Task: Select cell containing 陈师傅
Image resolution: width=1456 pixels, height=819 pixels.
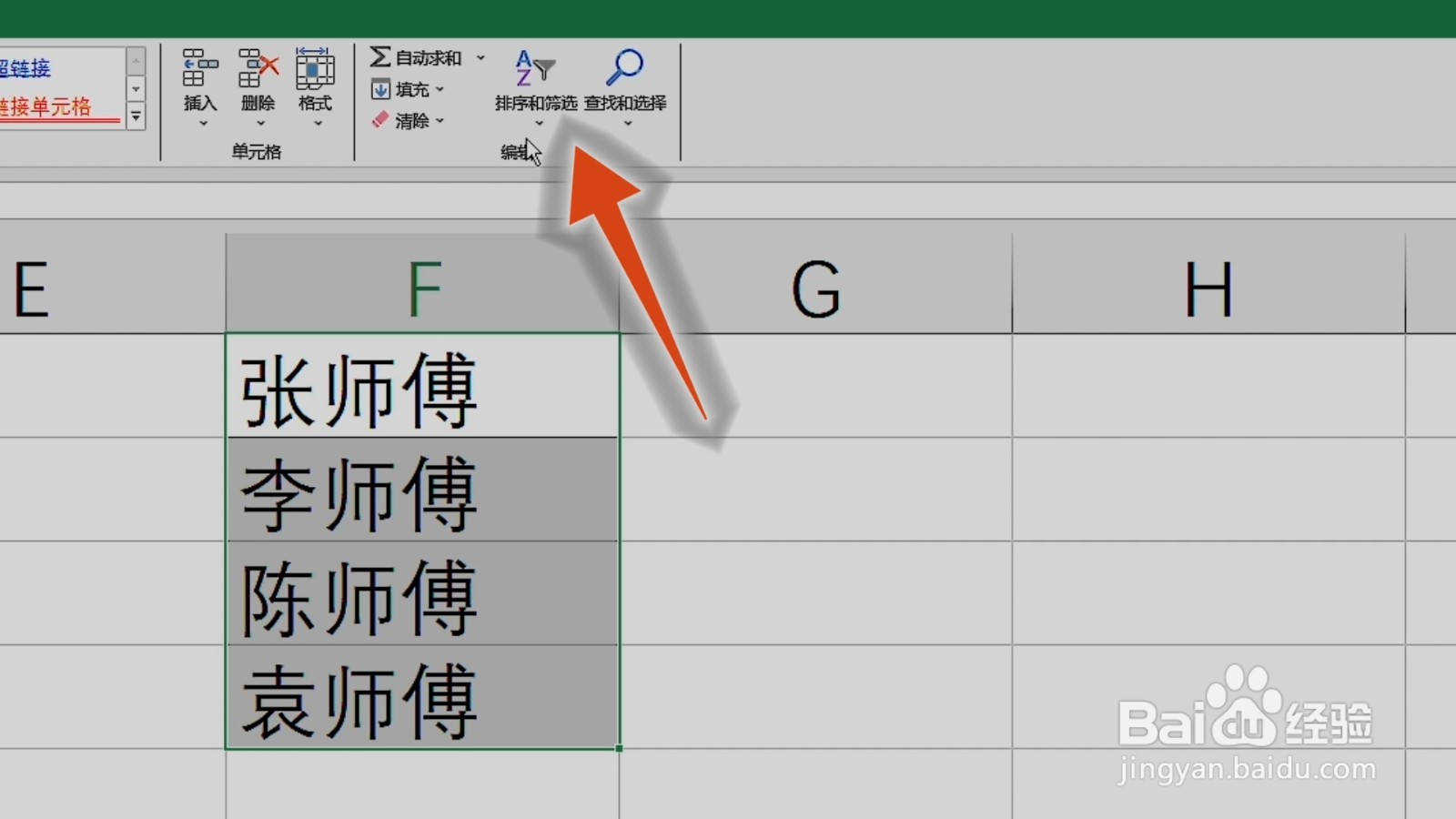Action: pos(423,593)
